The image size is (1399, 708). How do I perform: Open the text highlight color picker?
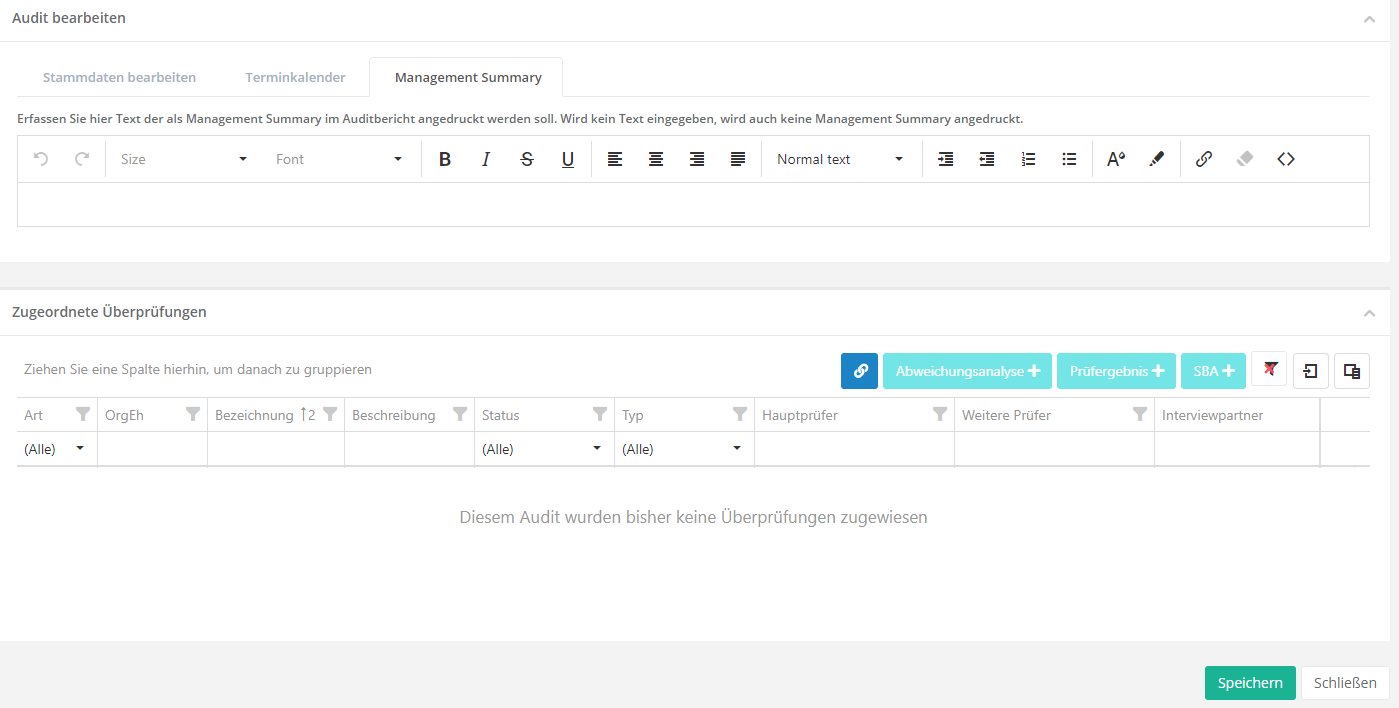click(x=1157, y=159)
